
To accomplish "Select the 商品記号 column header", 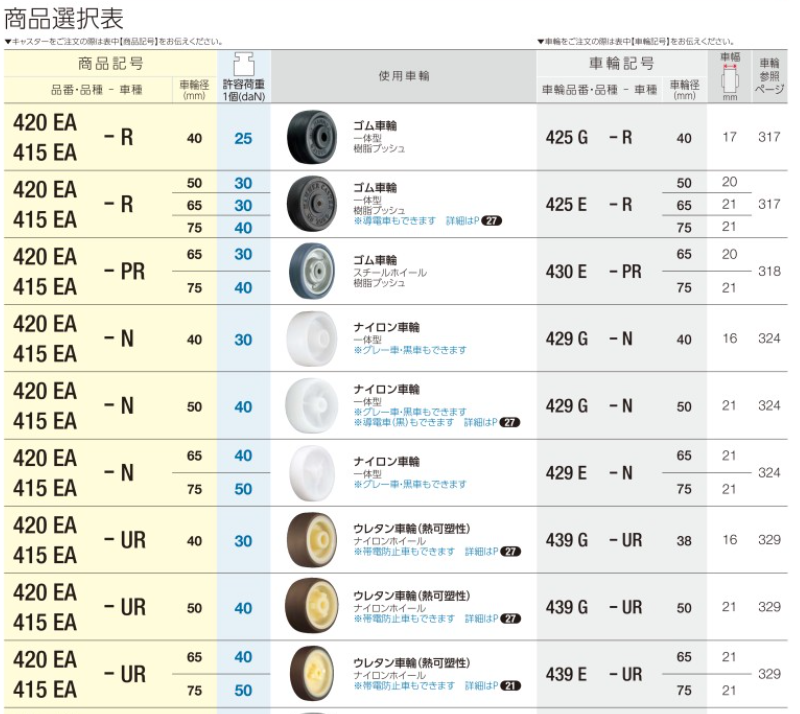I will pos(111,63).
